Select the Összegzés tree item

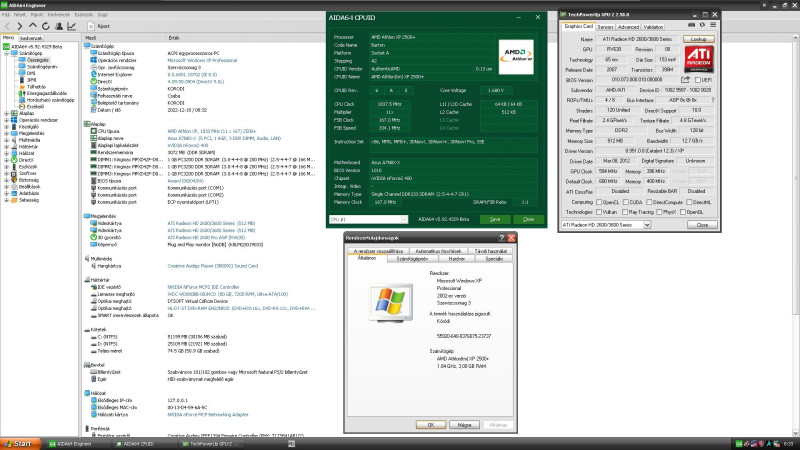pos(38,60)
